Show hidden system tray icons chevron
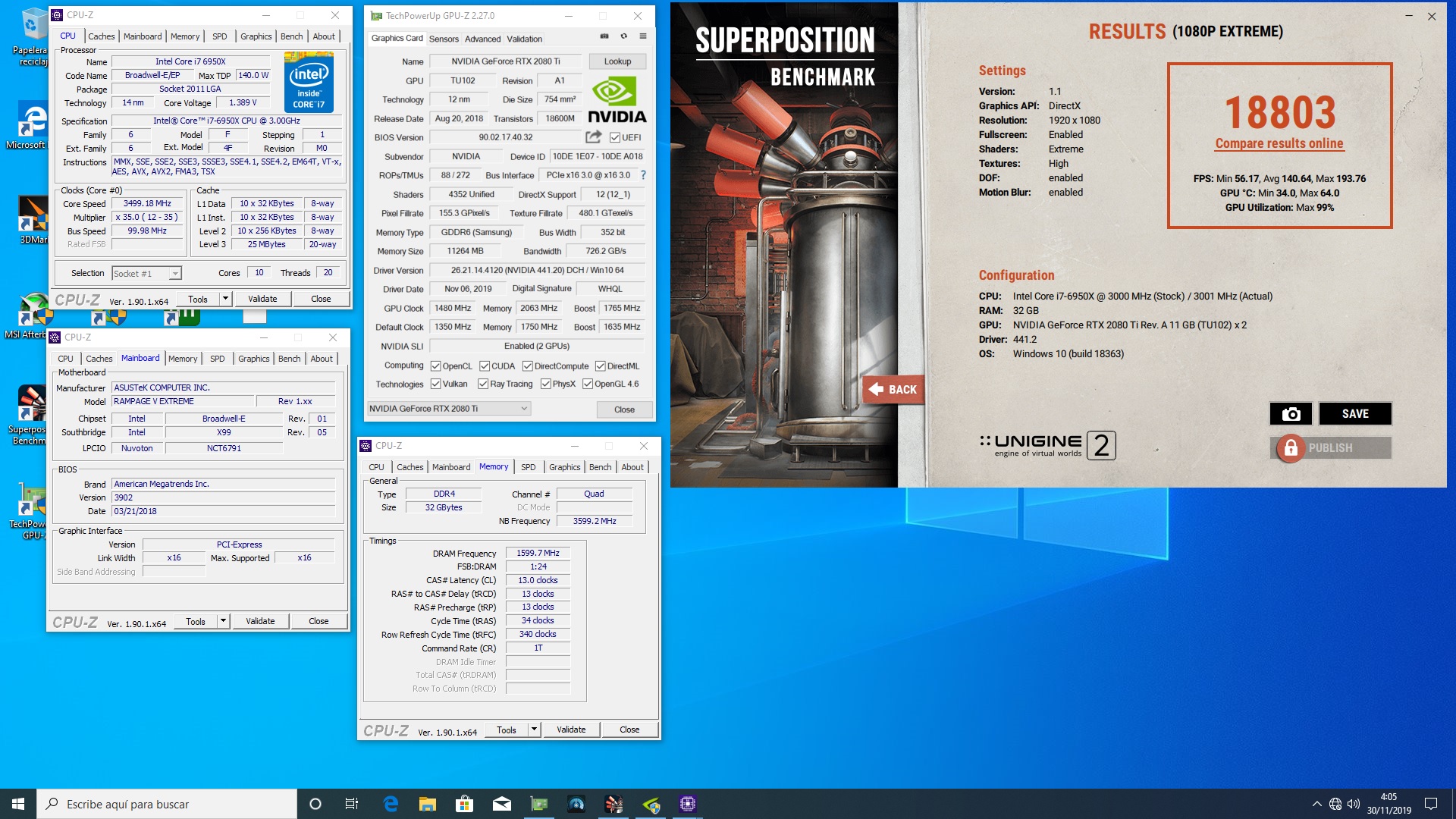Screen dimensions: 1456x819 point(1316,804)
